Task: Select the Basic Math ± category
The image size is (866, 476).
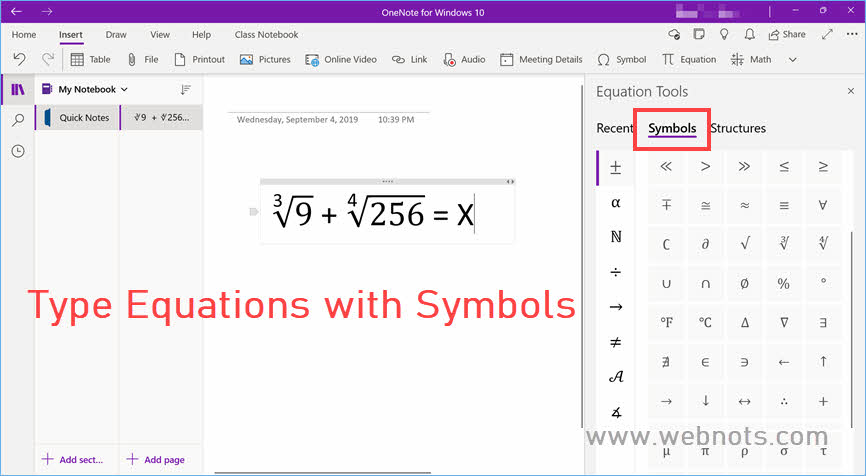Action: point(616,167)
